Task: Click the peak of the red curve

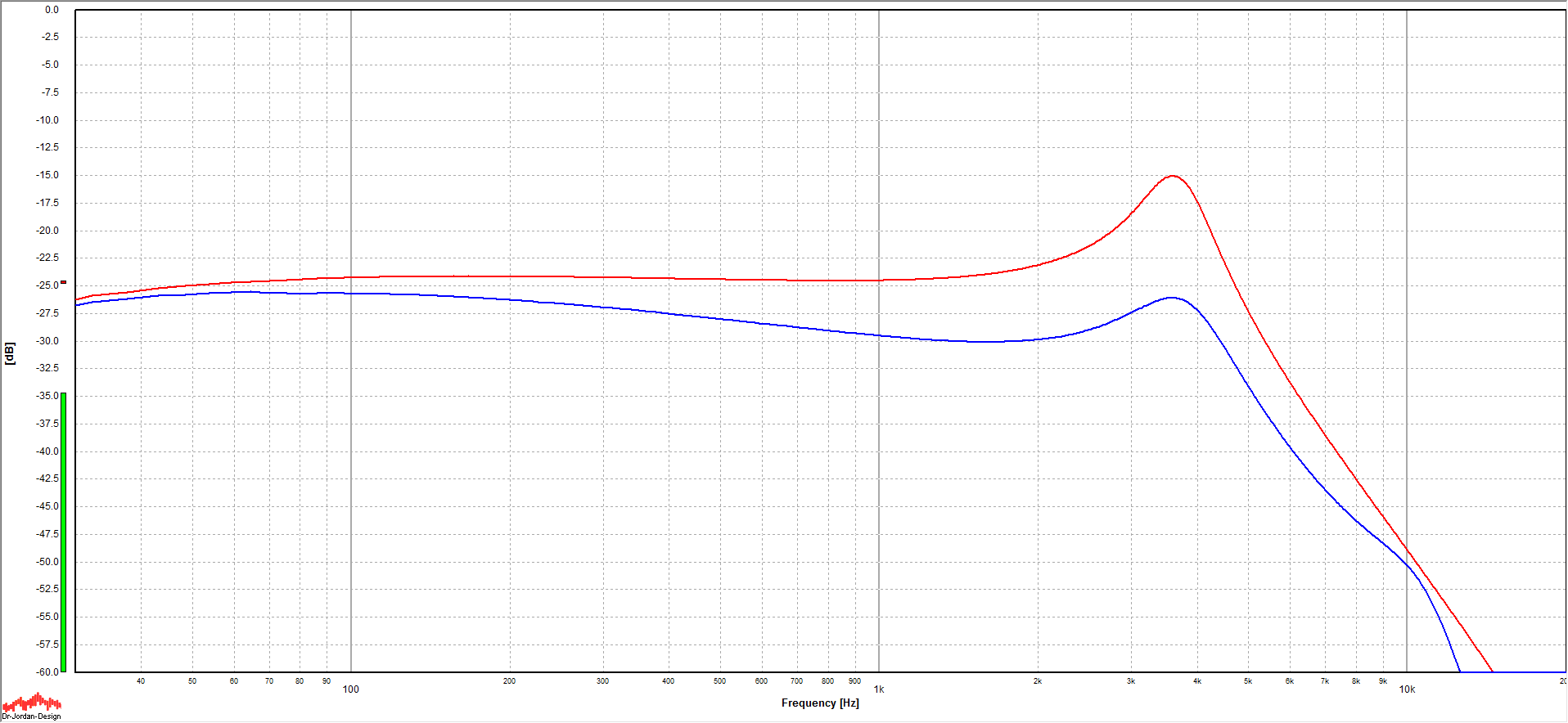Action: coord(1173,176)
